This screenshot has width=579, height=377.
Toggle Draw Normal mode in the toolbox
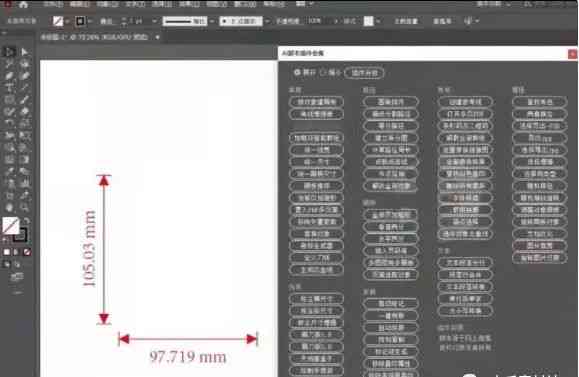pos(7,264)
